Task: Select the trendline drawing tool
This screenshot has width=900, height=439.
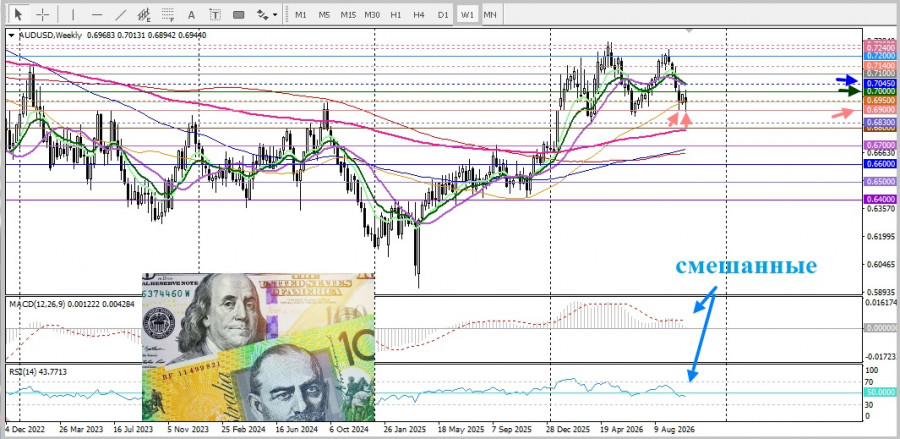Action: [x=121, y=14]
